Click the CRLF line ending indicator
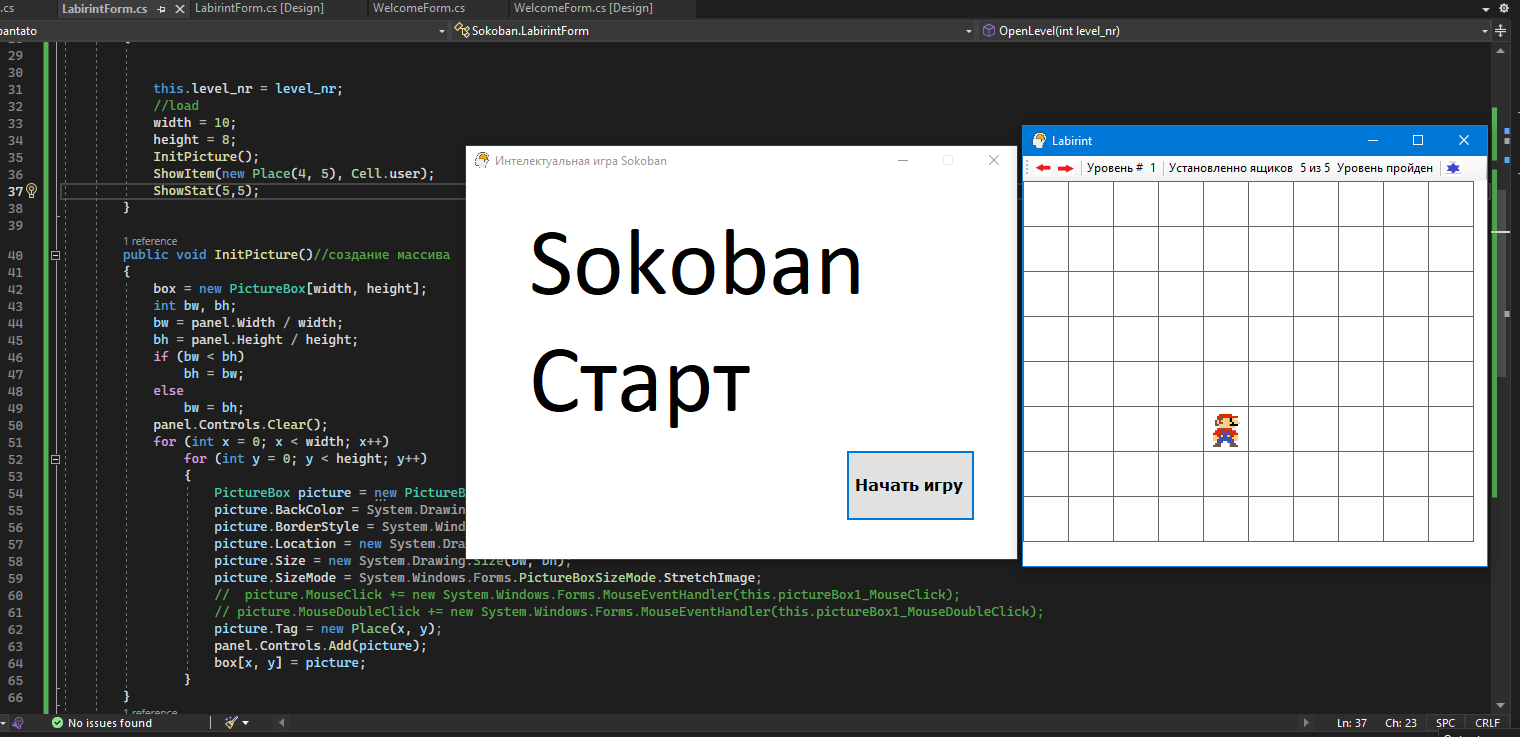 click(x=1487, y=722)
